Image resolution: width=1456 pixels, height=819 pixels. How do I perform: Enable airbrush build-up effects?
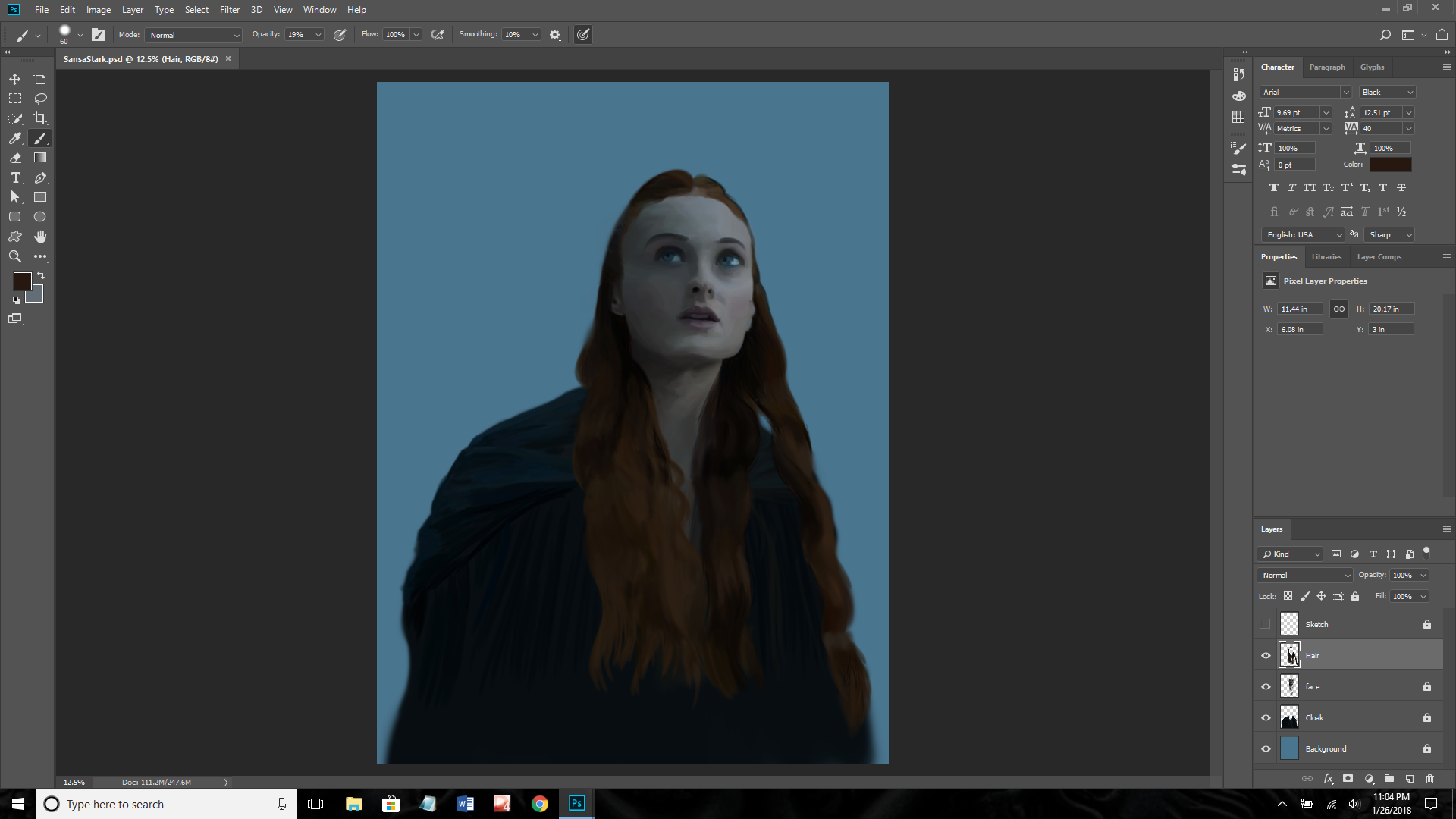tap(438, 35)
